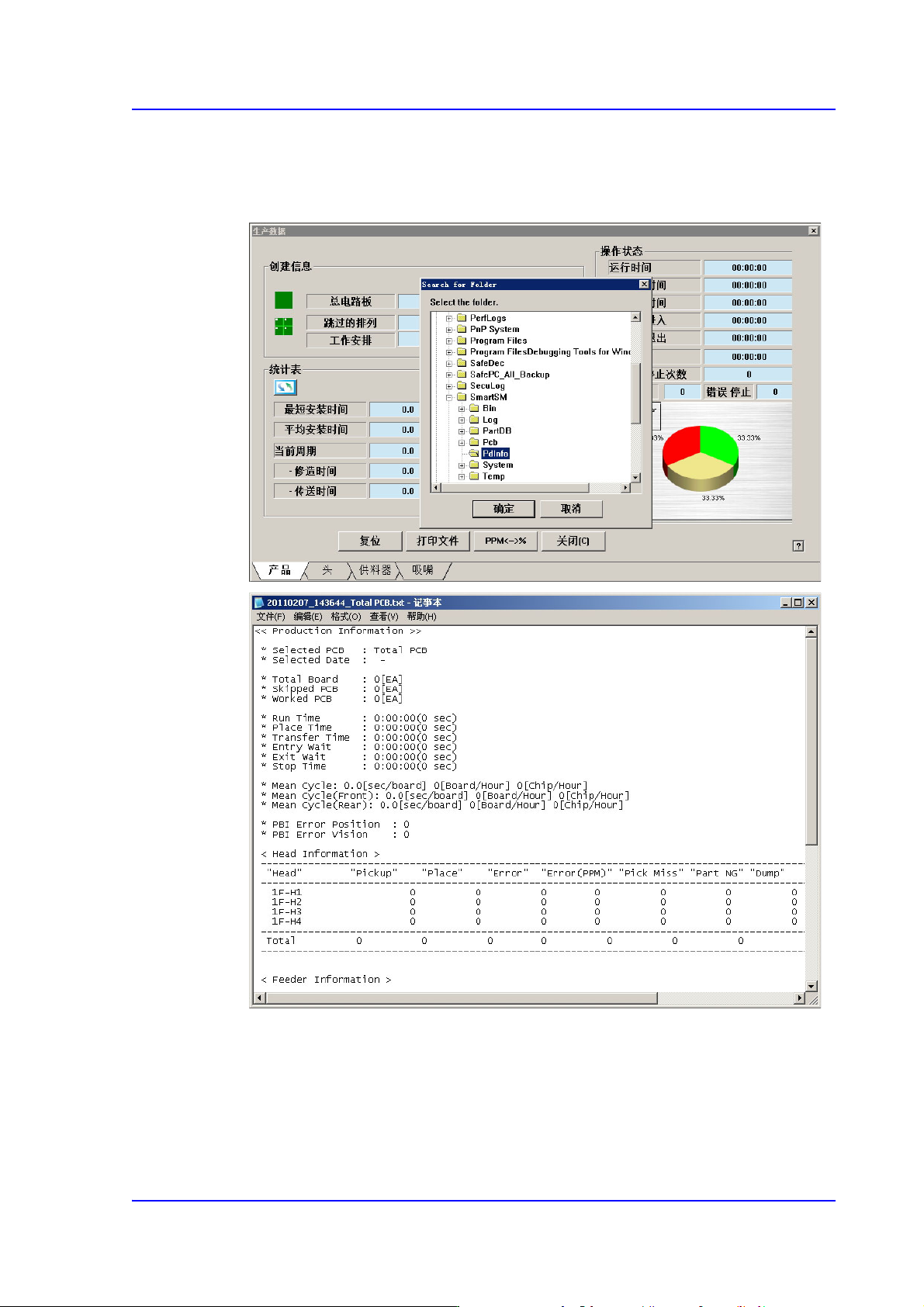Screen dimensions: 924x1307
Task: Switch to the 吸嘴 tab
Action: pos(423,570)
